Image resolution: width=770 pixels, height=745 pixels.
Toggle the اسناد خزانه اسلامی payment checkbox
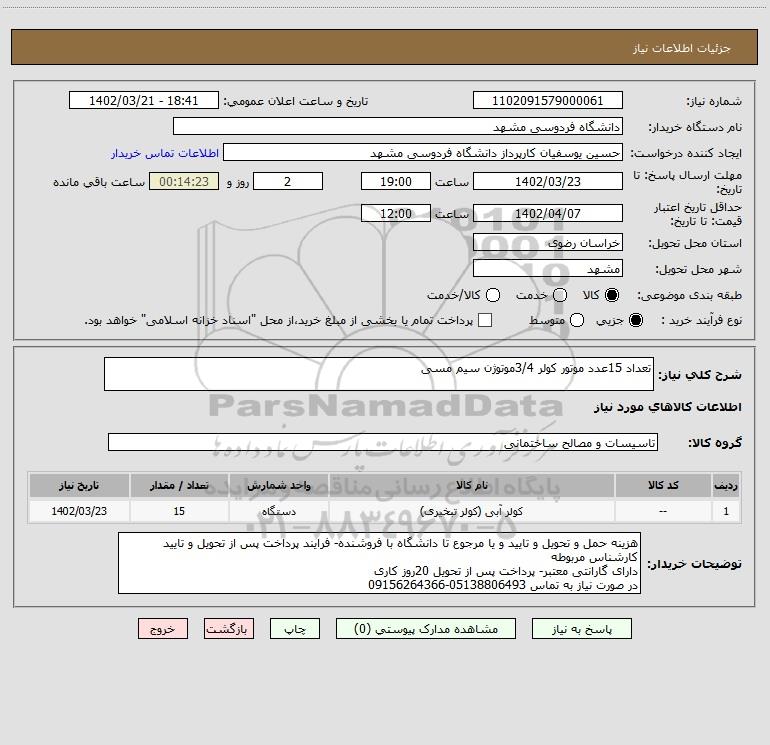(485, 320)
